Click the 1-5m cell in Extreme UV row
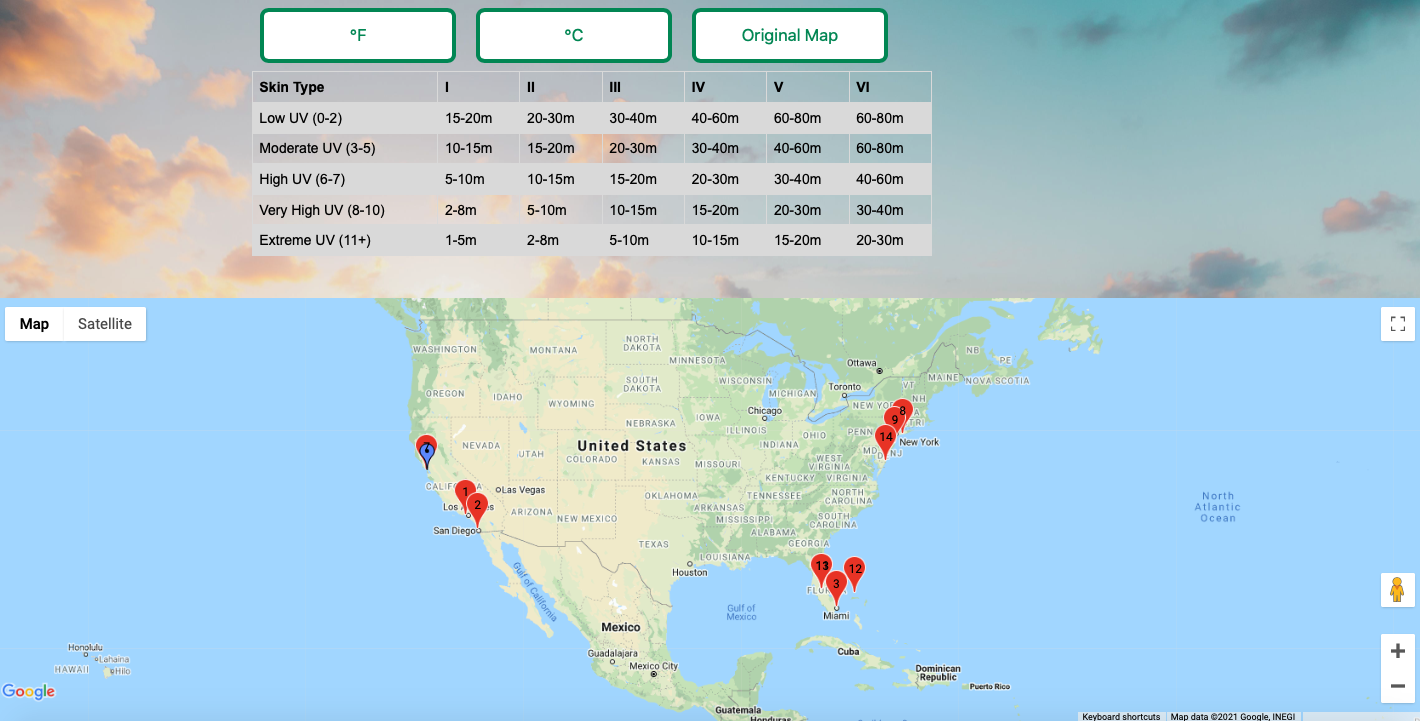Image resolution: width=1420 pixels, height=721 pixels. [478, 240]
